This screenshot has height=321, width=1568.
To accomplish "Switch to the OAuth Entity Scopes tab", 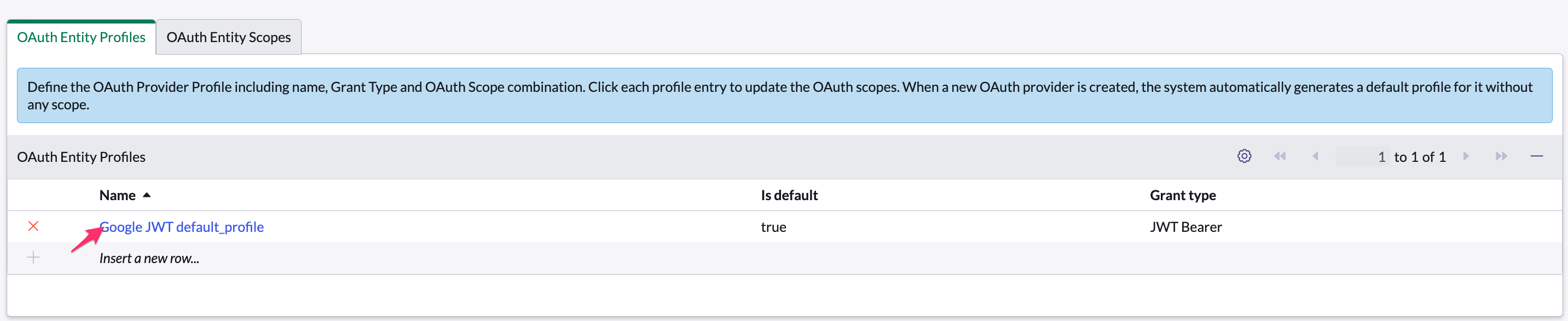I will 228,37.
